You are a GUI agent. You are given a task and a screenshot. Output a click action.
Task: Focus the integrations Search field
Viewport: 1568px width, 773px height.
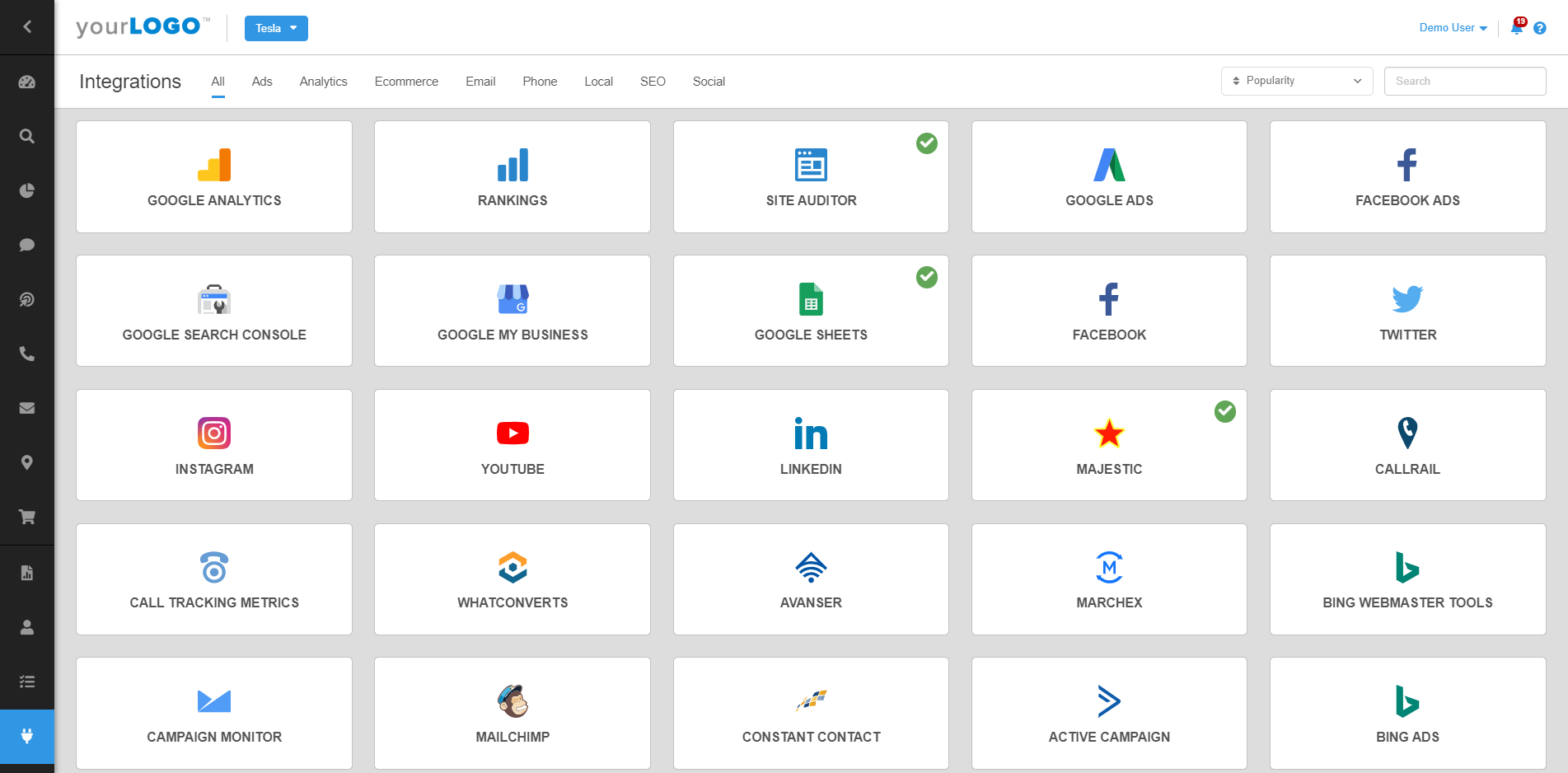coord(1465,81)
